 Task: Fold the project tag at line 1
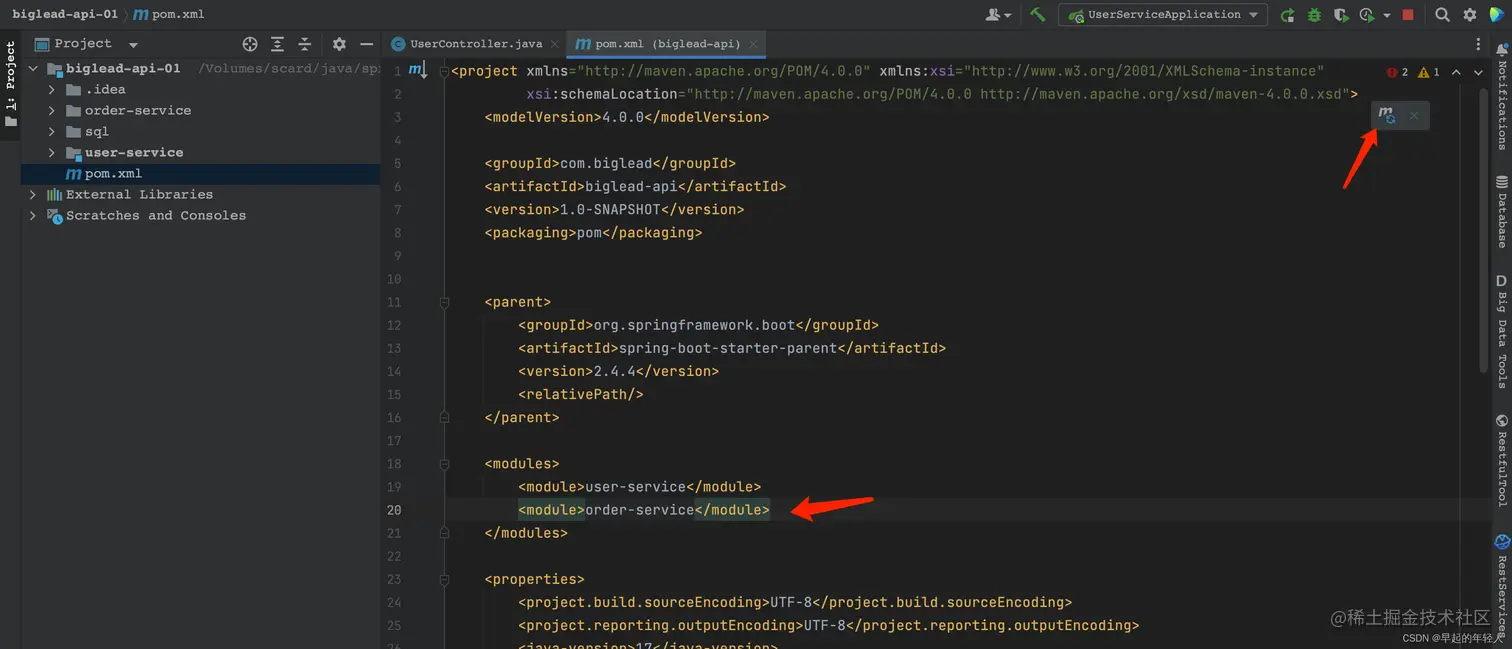tap(444, 71)
